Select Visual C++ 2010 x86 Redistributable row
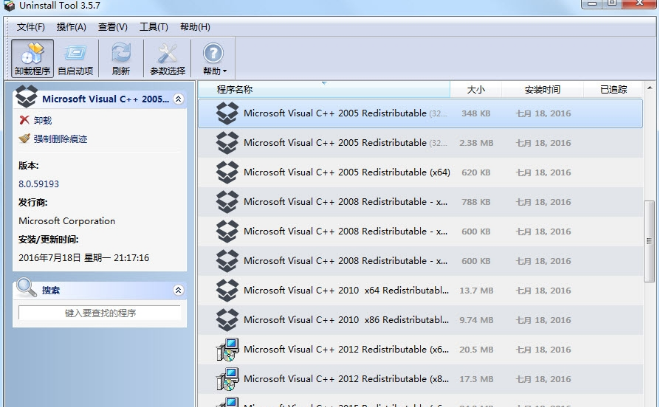The height and width of the screenshot is (407, 659). coord(420,320)
